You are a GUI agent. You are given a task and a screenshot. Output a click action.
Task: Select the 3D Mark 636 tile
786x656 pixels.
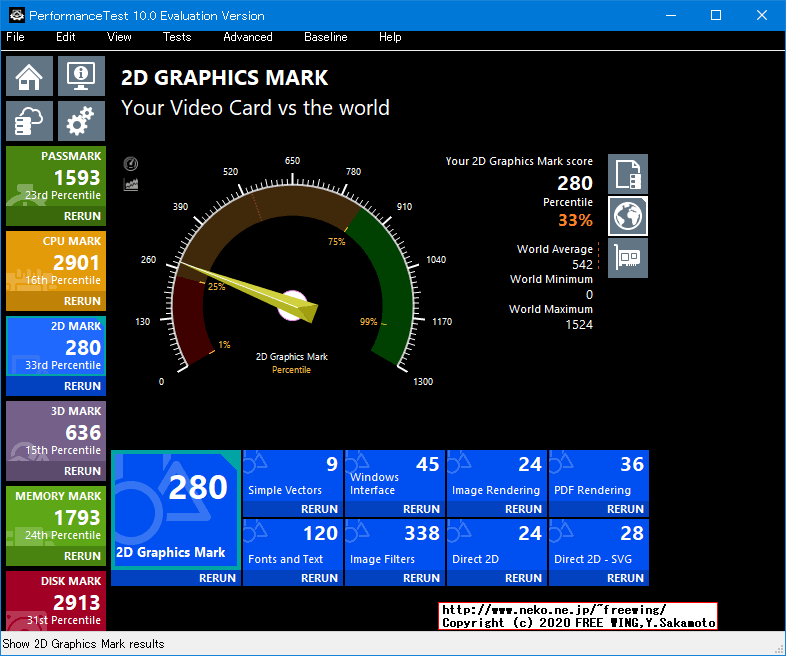(x=56, y=431)
